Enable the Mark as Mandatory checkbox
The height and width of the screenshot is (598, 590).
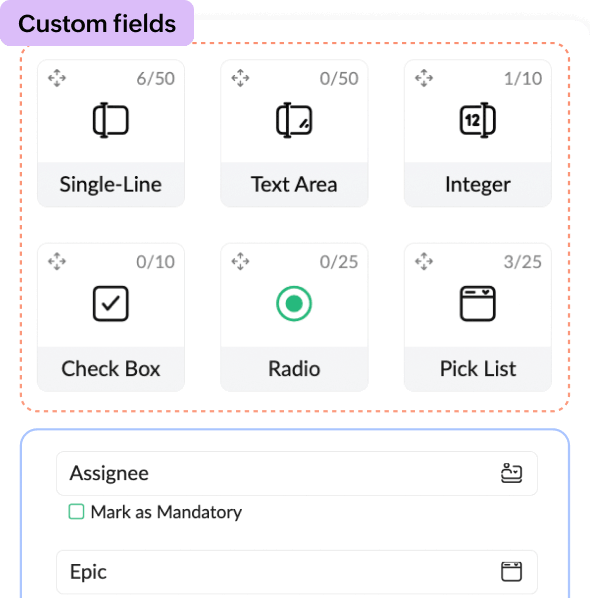(76, 512)
